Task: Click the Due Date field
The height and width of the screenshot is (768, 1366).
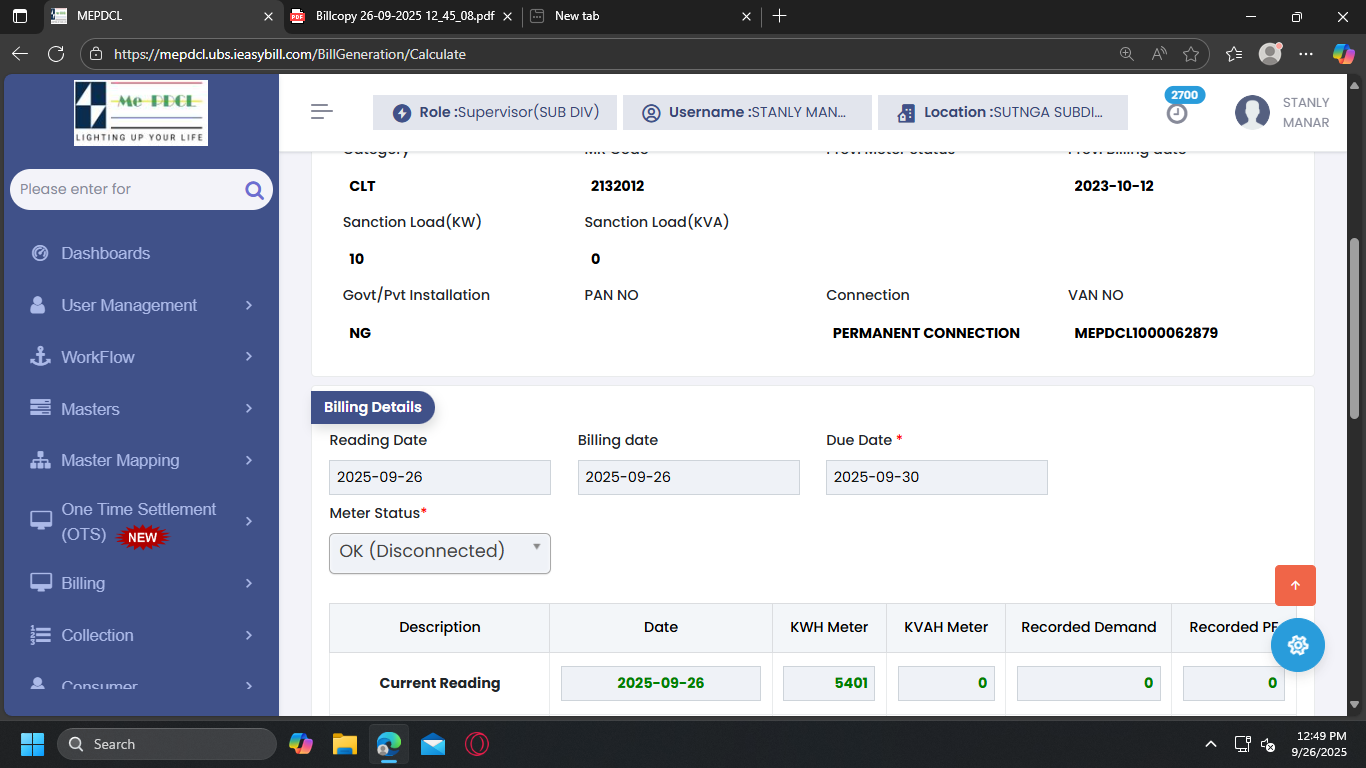Action: [x=936, y=477]
